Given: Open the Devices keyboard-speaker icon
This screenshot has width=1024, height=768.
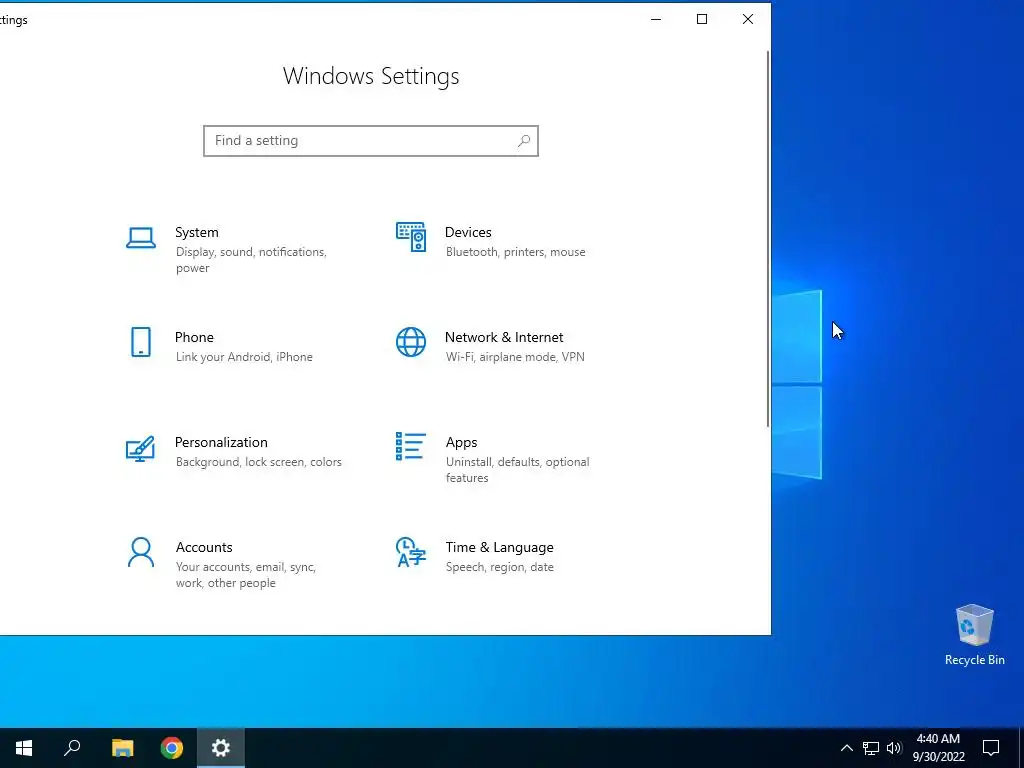Looking at the screenshot, I should tap(411, 237).
